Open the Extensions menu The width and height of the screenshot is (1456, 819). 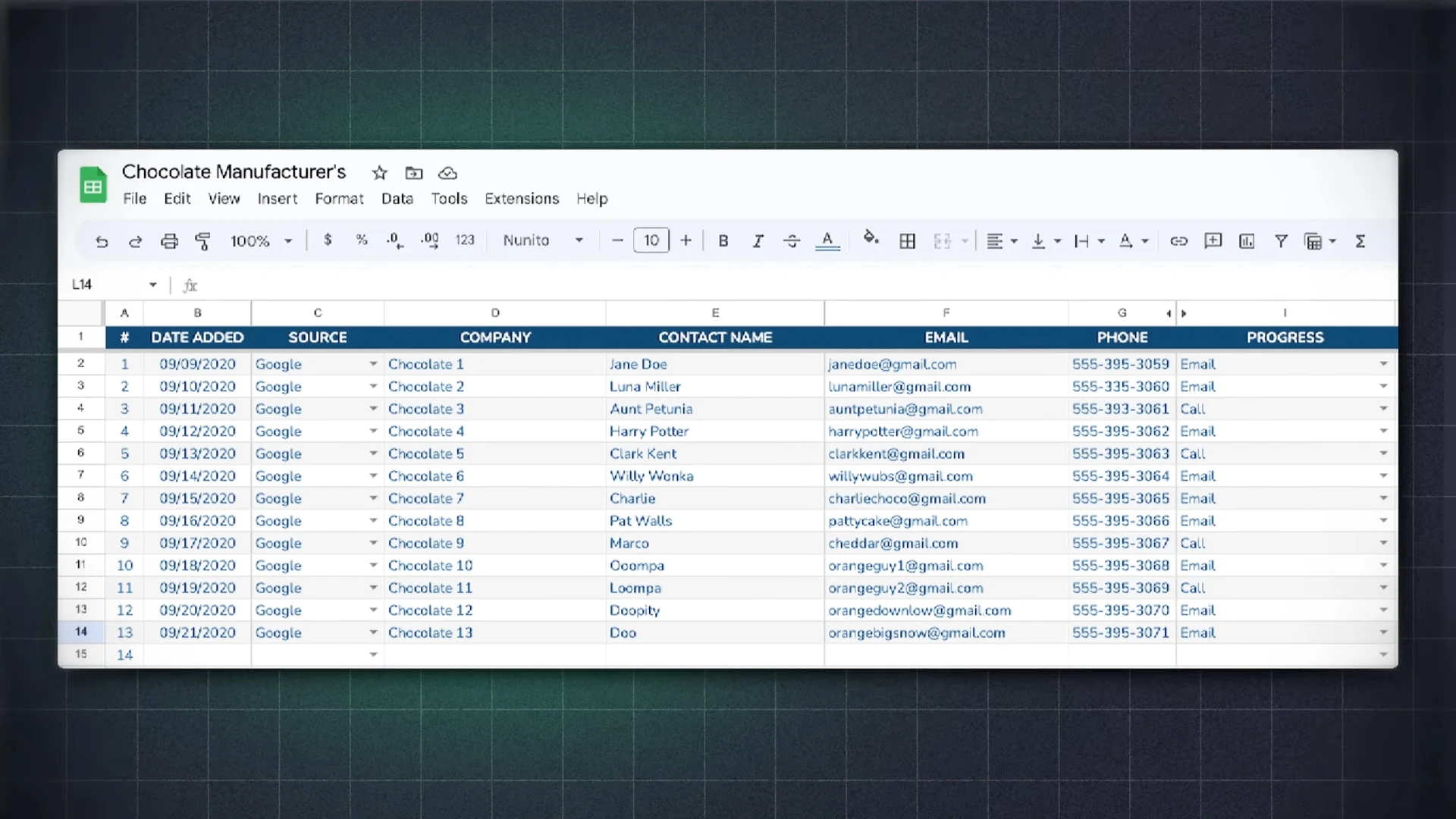522,199
